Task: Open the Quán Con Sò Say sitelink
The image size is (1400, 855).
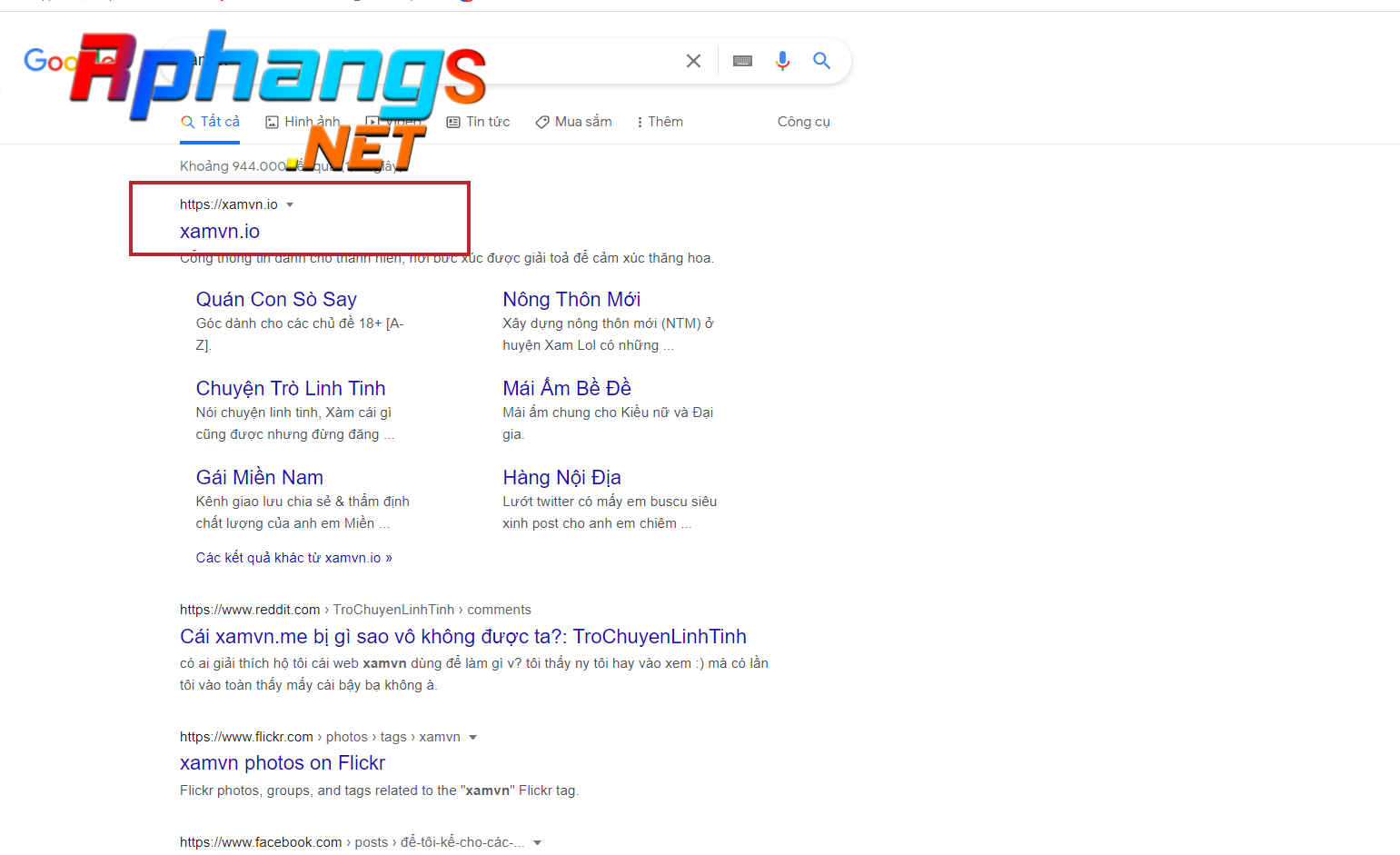Action: [x=276, y=299]
